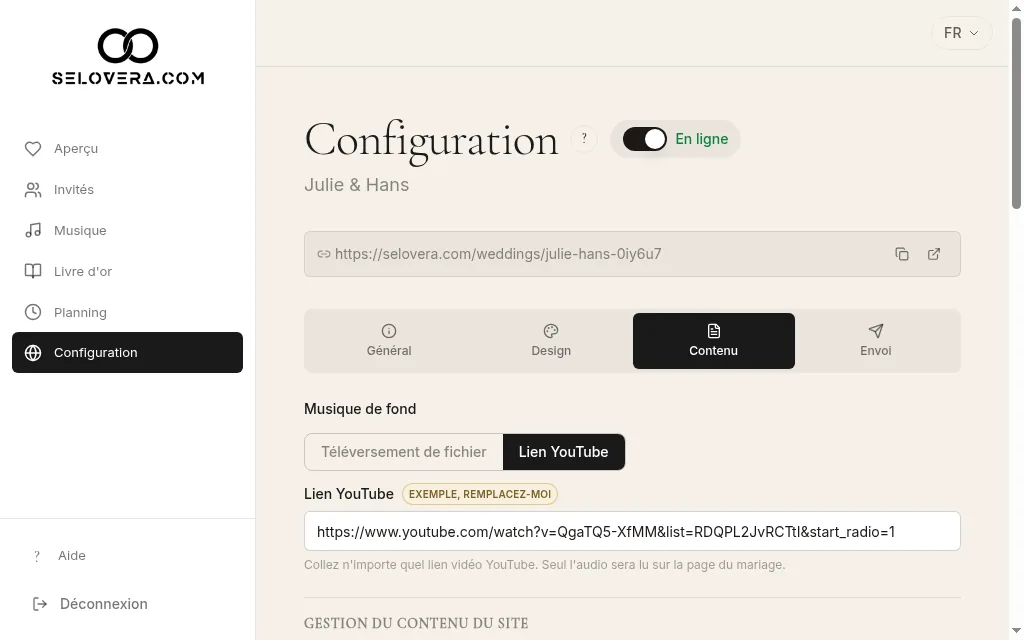
Task: Open Invités via the people icon
Action: click(x=33, y=190)
